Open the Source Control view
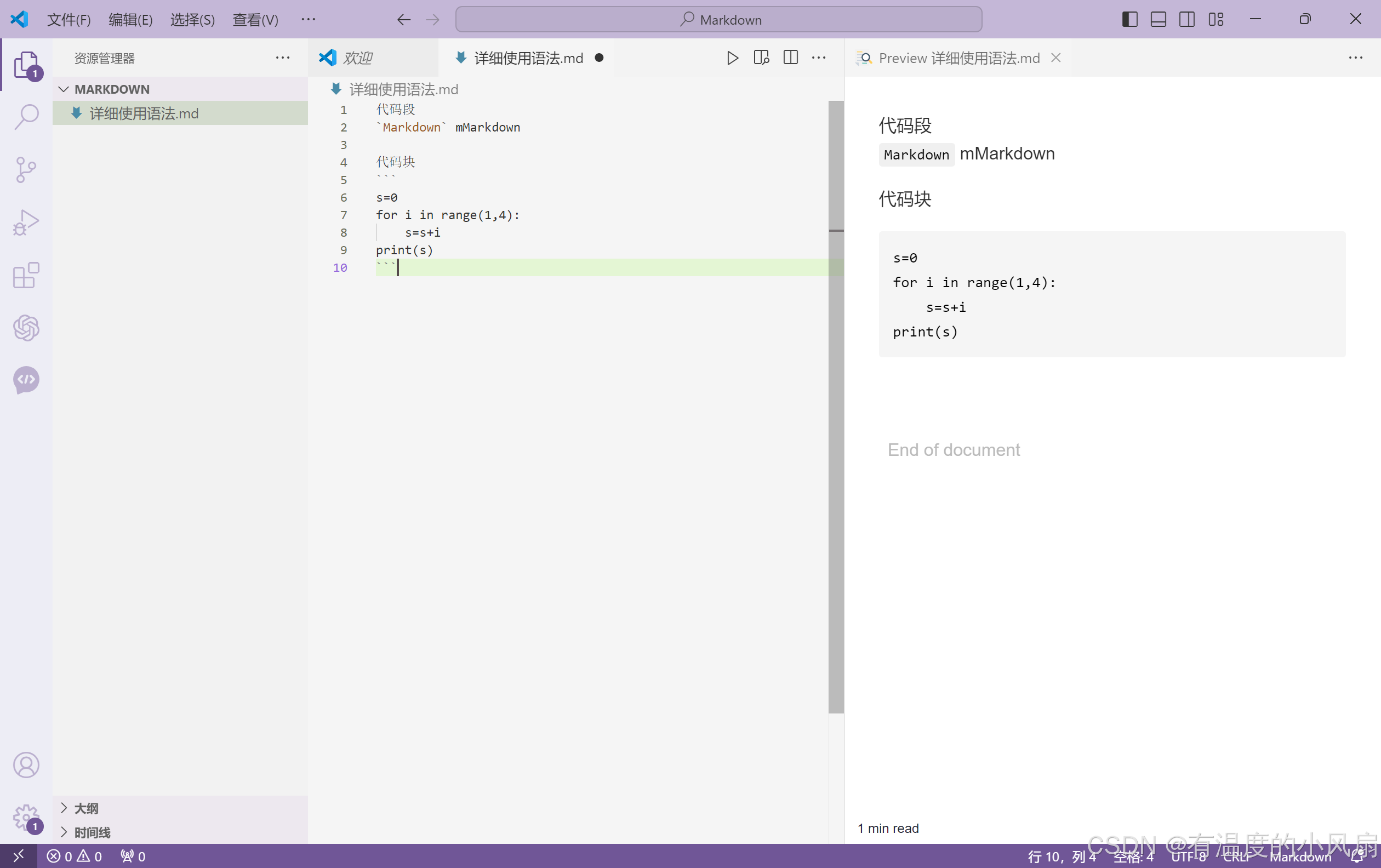The image size is (1381, 868). pyautogui.click(x=26, y=169)
